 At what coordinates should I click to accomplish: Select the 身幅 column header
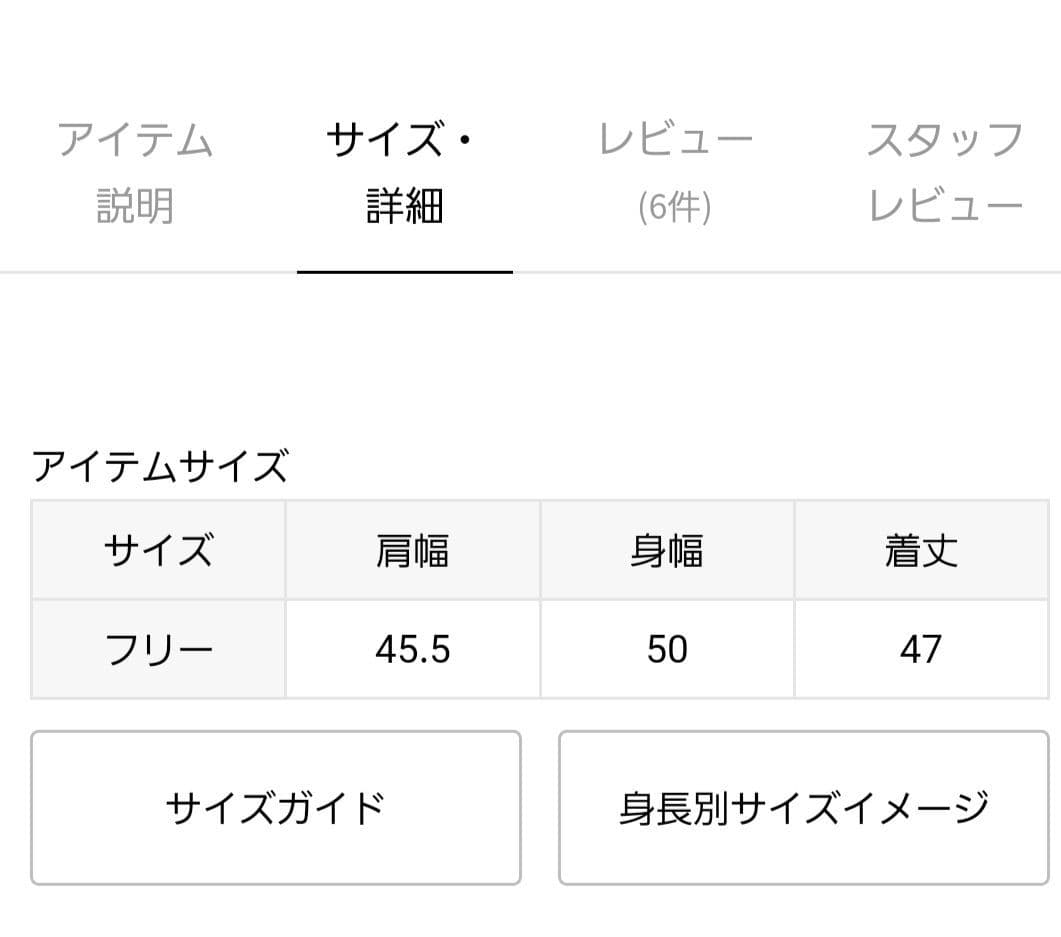pos(668,550)
